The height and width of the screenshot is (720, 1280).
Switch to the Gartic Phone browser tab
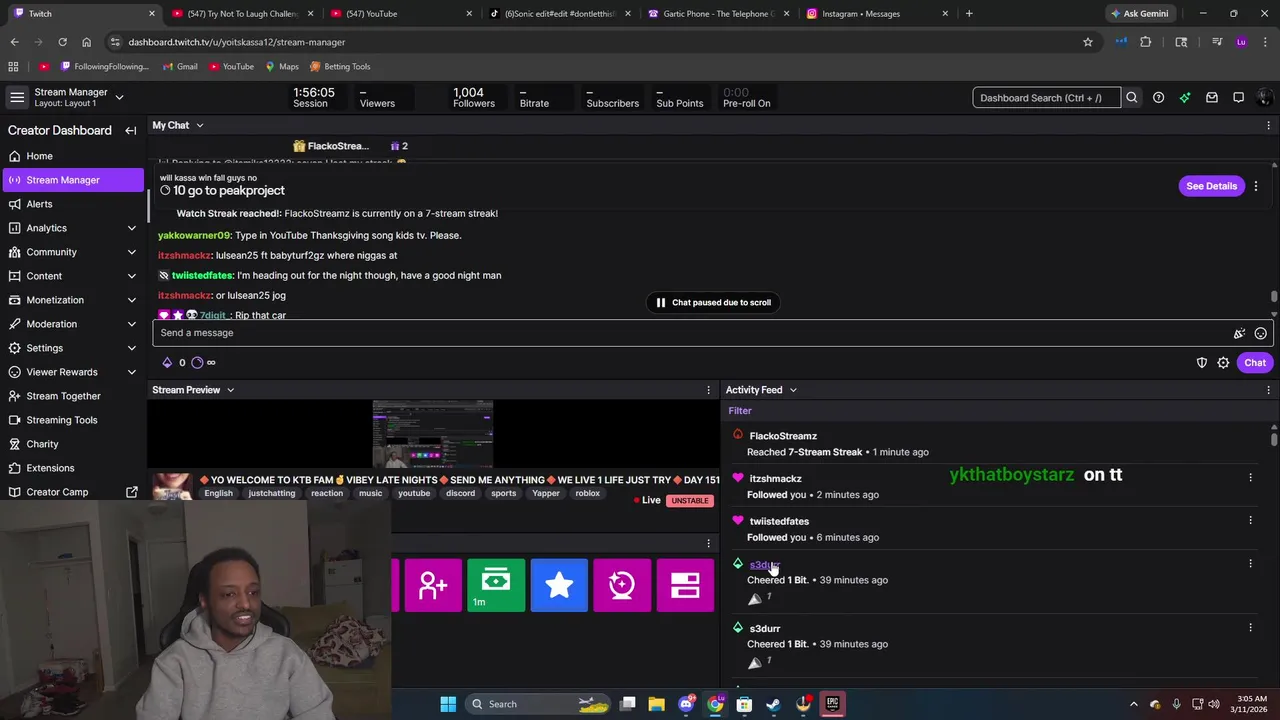pyautogui.click(x=717, y=14)
